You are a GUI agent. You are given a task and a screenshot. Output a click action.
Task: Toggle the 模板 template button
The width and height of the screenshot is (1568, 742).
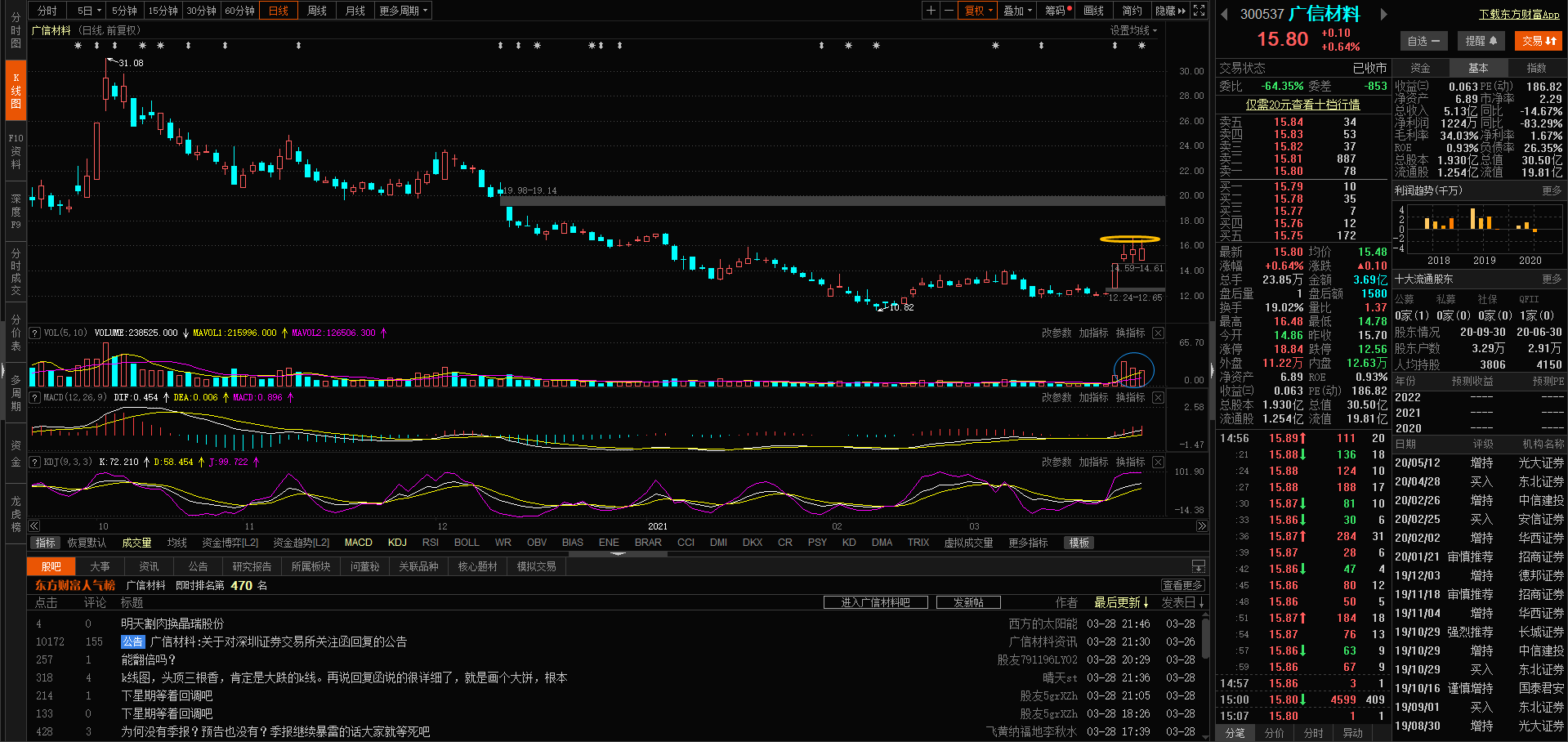(1079, 543)
